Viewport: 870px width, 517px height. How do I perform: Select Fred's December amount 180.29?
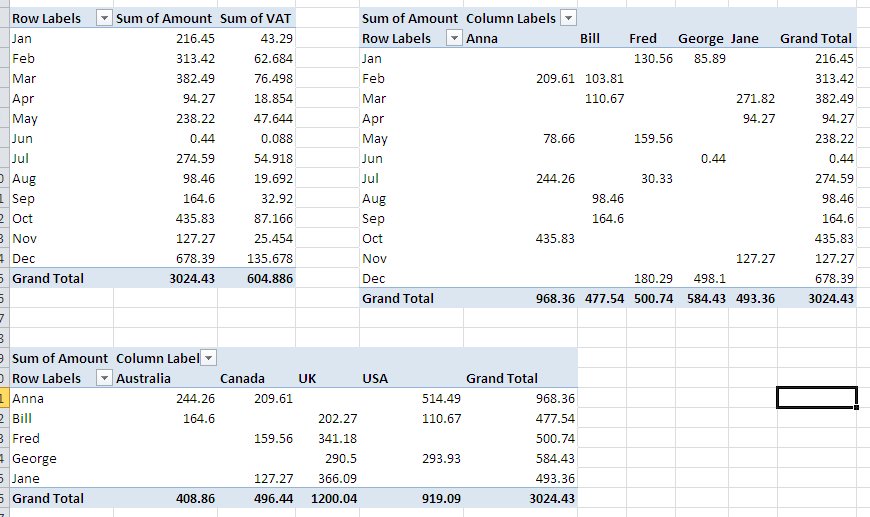point(653,278)
